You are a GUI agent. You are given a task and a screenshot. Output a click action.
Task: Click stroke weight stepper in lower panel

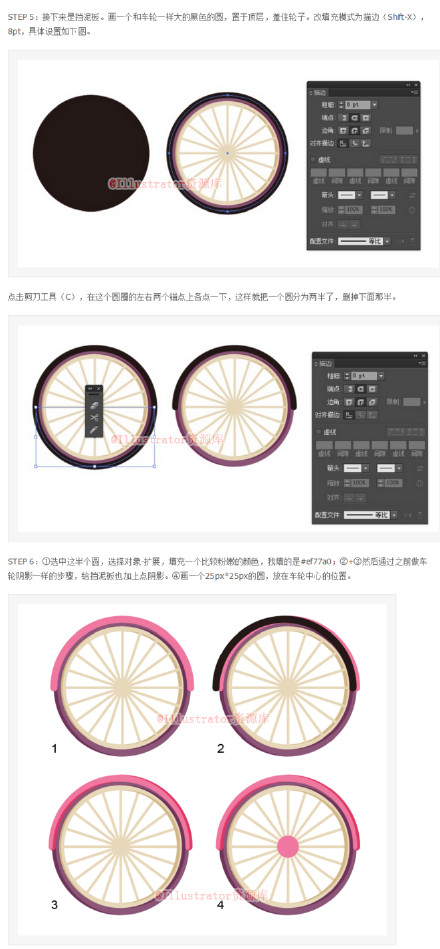tap(347, 376)
